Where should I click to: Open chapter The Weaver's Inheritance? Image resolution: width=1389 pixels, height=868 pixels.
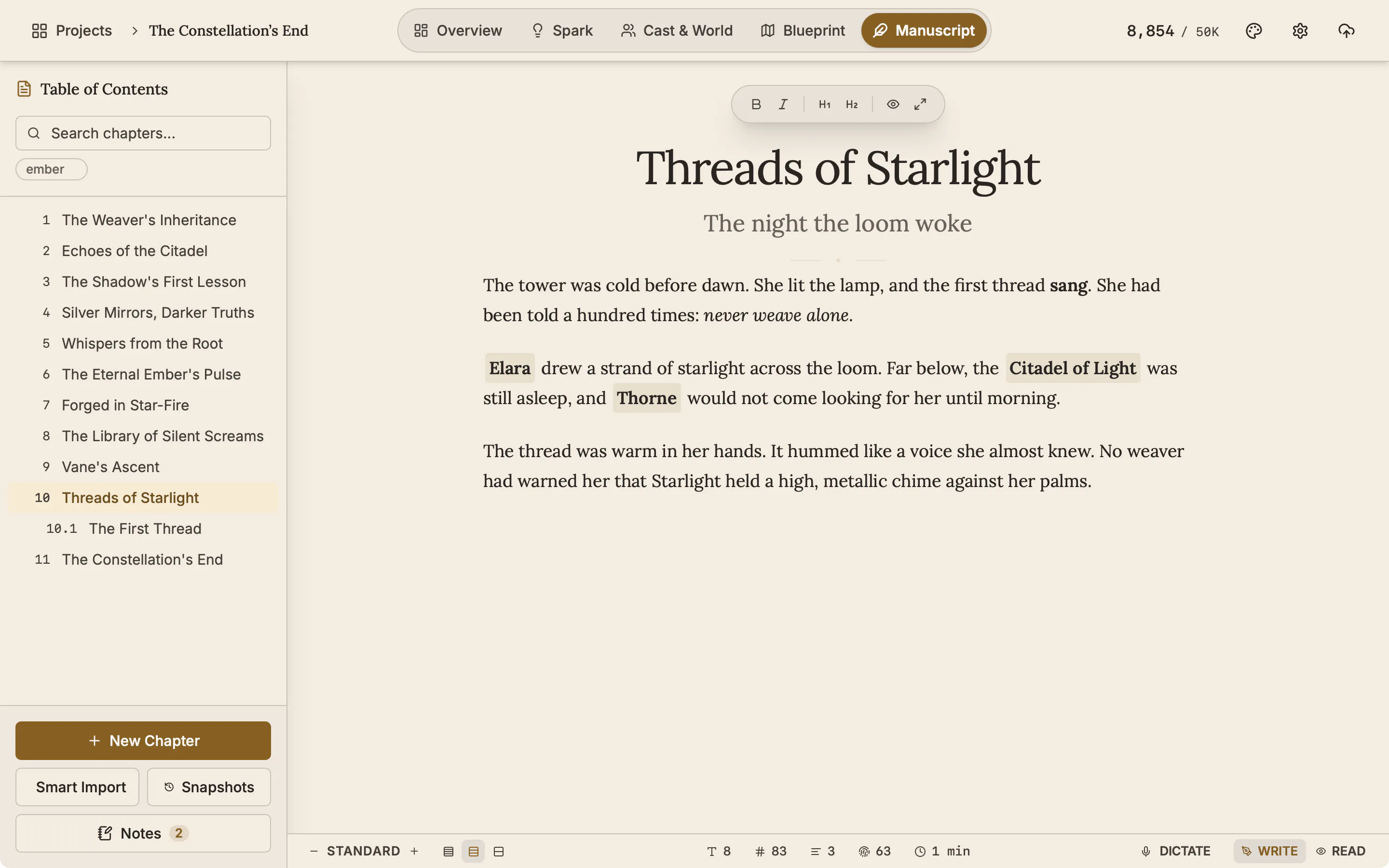143,220
